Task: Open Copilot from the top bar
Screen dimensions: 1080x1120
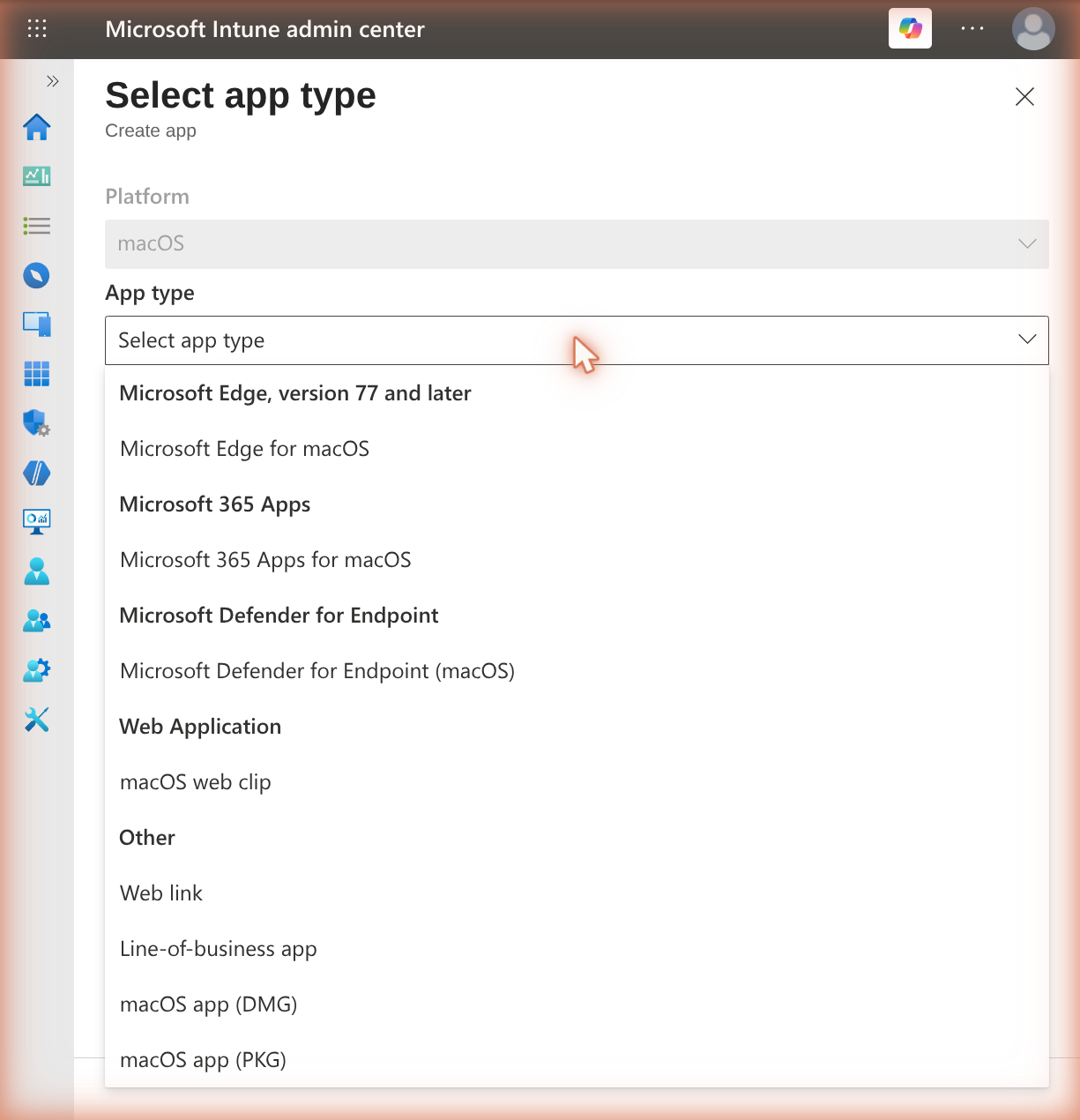Action: 910,29
